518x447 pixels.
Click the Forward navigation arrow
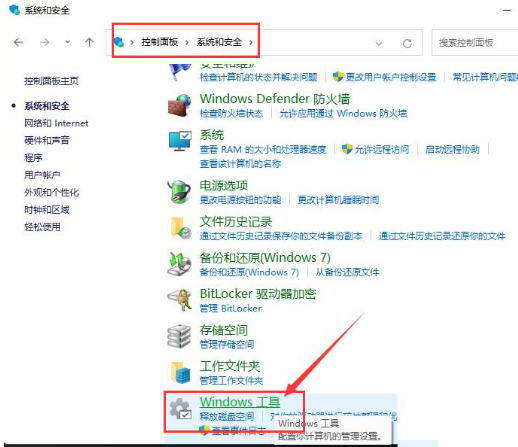(44, 42)
